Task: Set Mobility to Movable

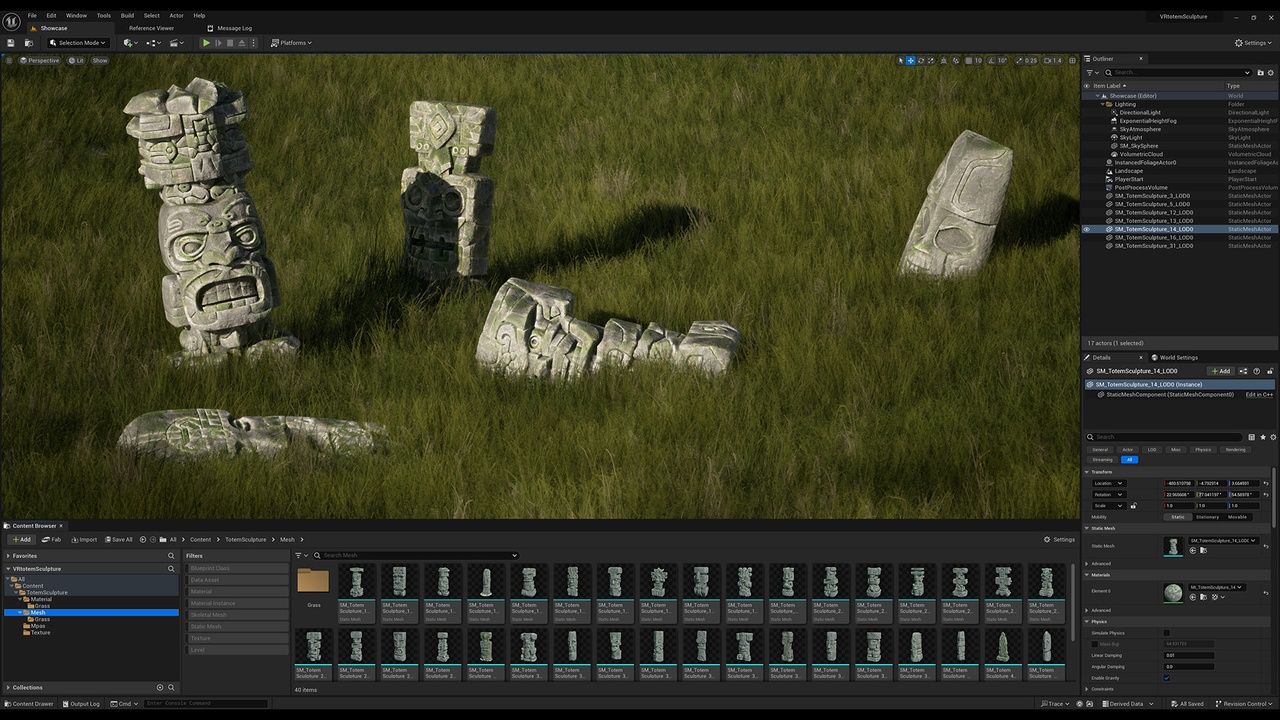Action: pos(1237,517)
